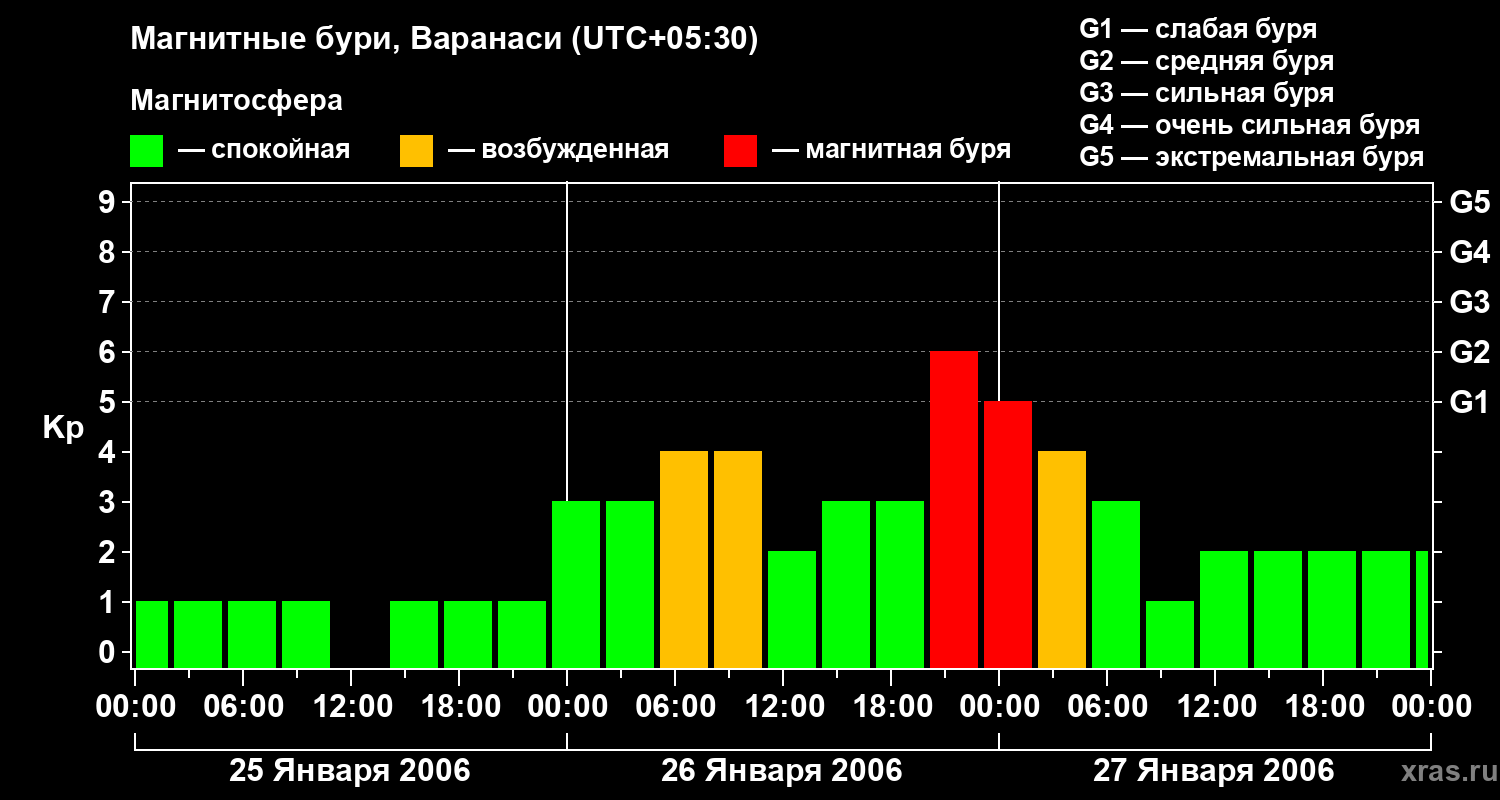Select the red Kp 5 bar
This screenshot has height=800, width=1500.
pyautogui.click(x=1008, y=535)
